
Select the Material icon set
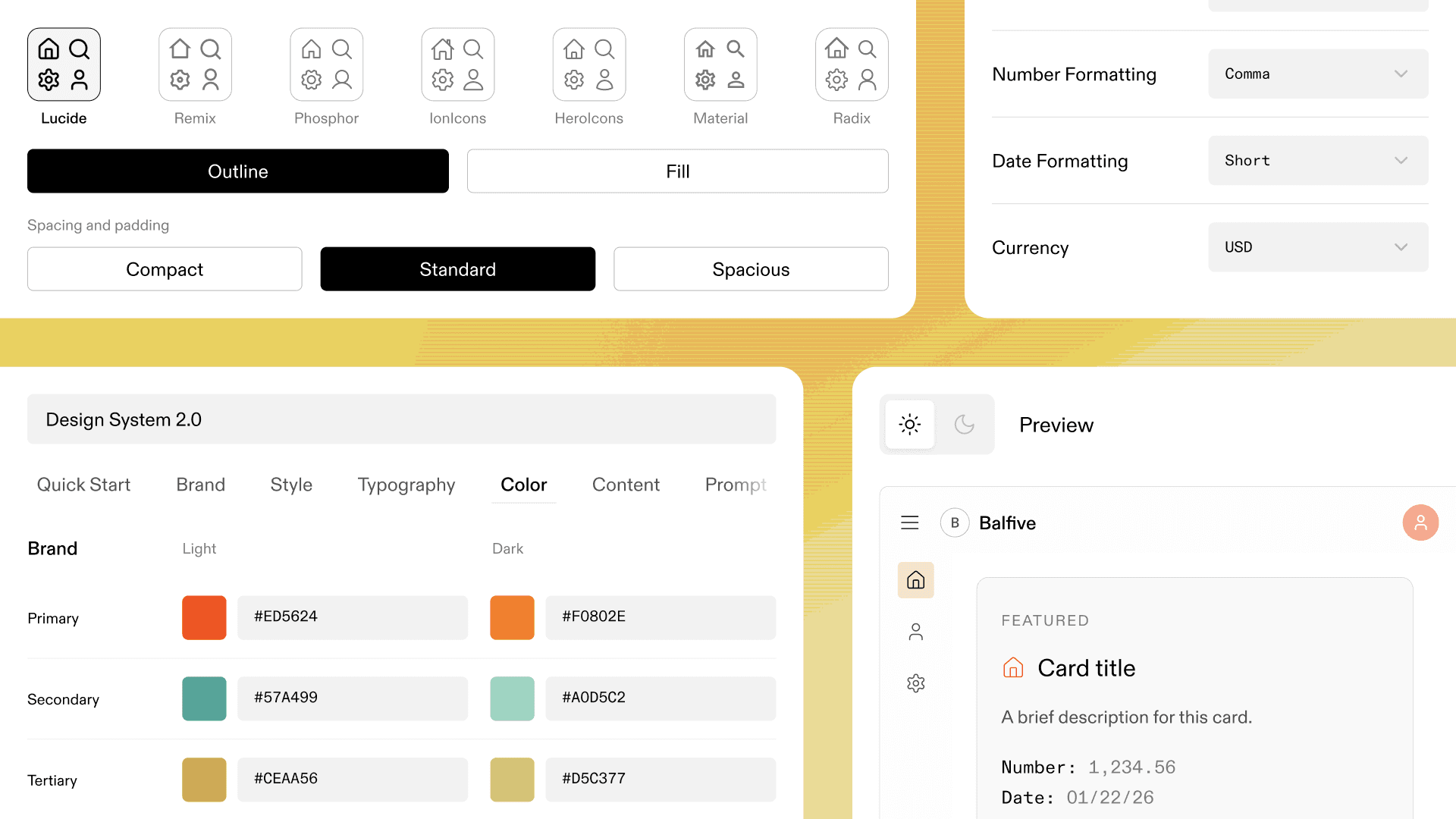point(720,64)
